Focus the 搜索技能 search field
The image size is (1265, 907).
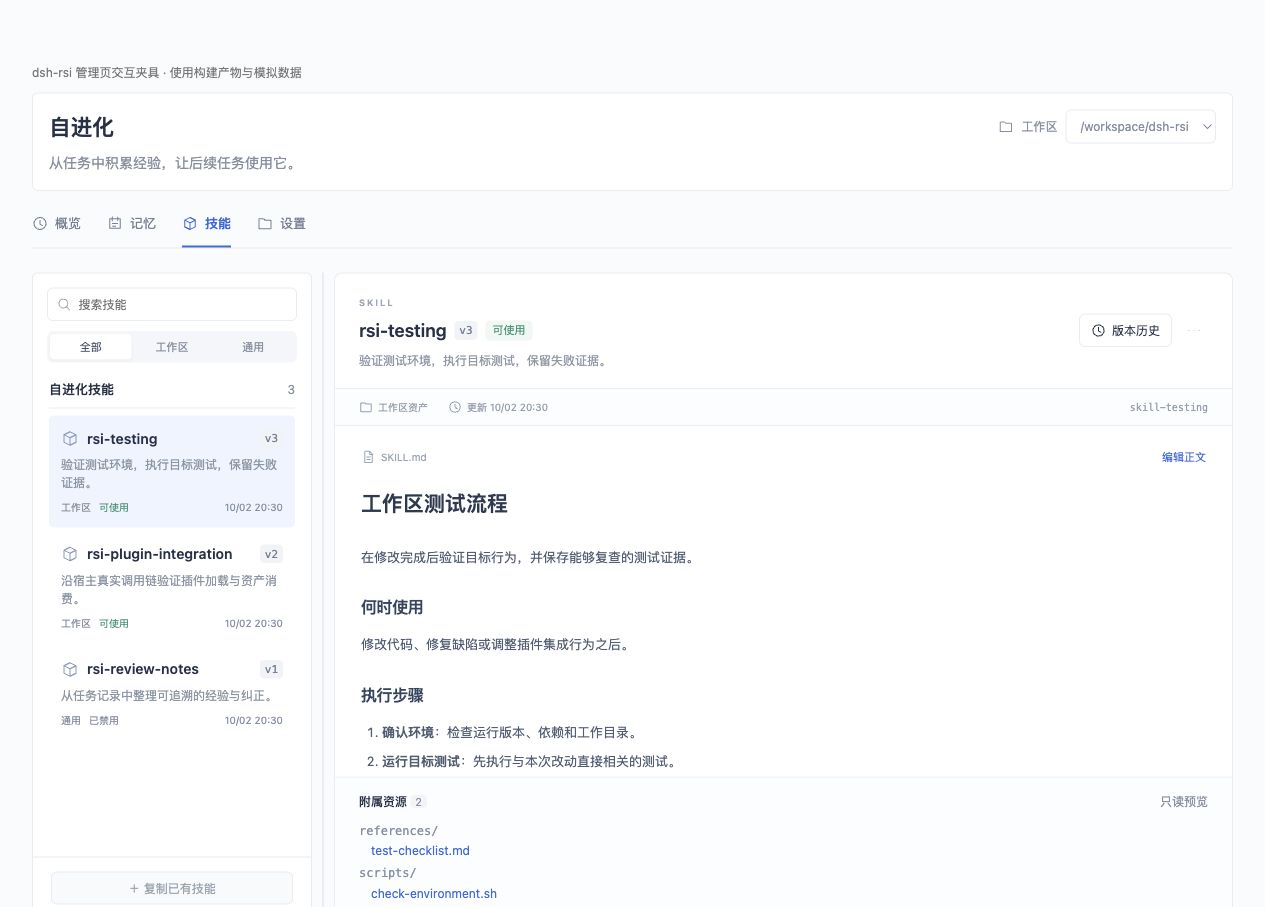tap(172, 304)
